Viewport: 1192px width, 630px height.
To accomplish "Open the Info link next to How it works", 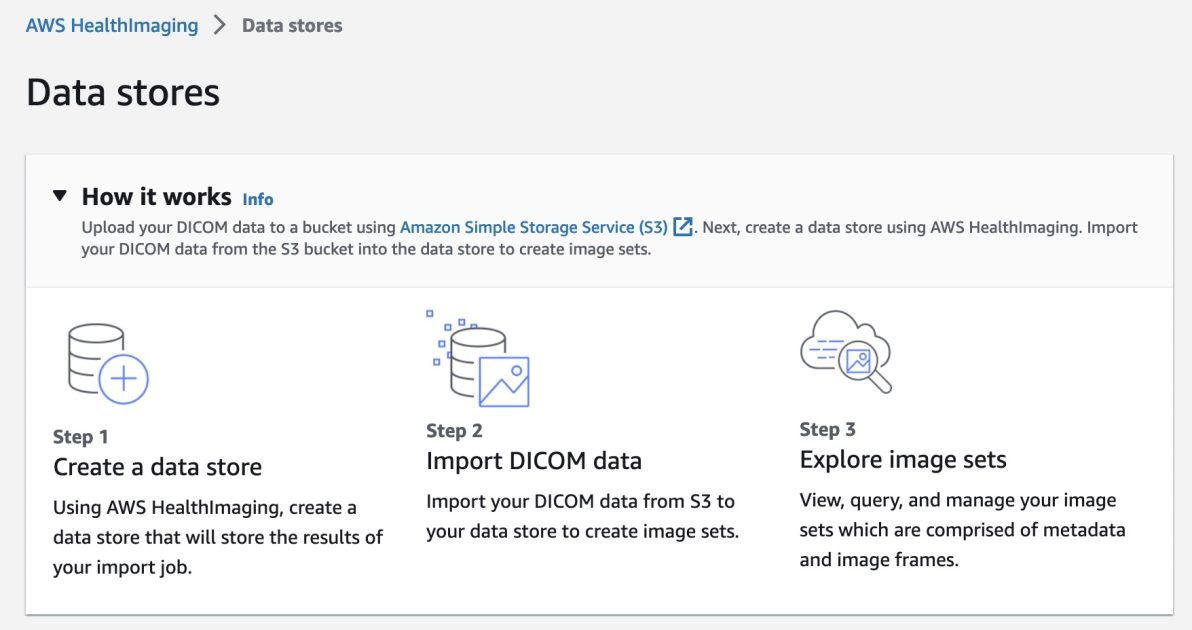I will [x=257, y=199].
